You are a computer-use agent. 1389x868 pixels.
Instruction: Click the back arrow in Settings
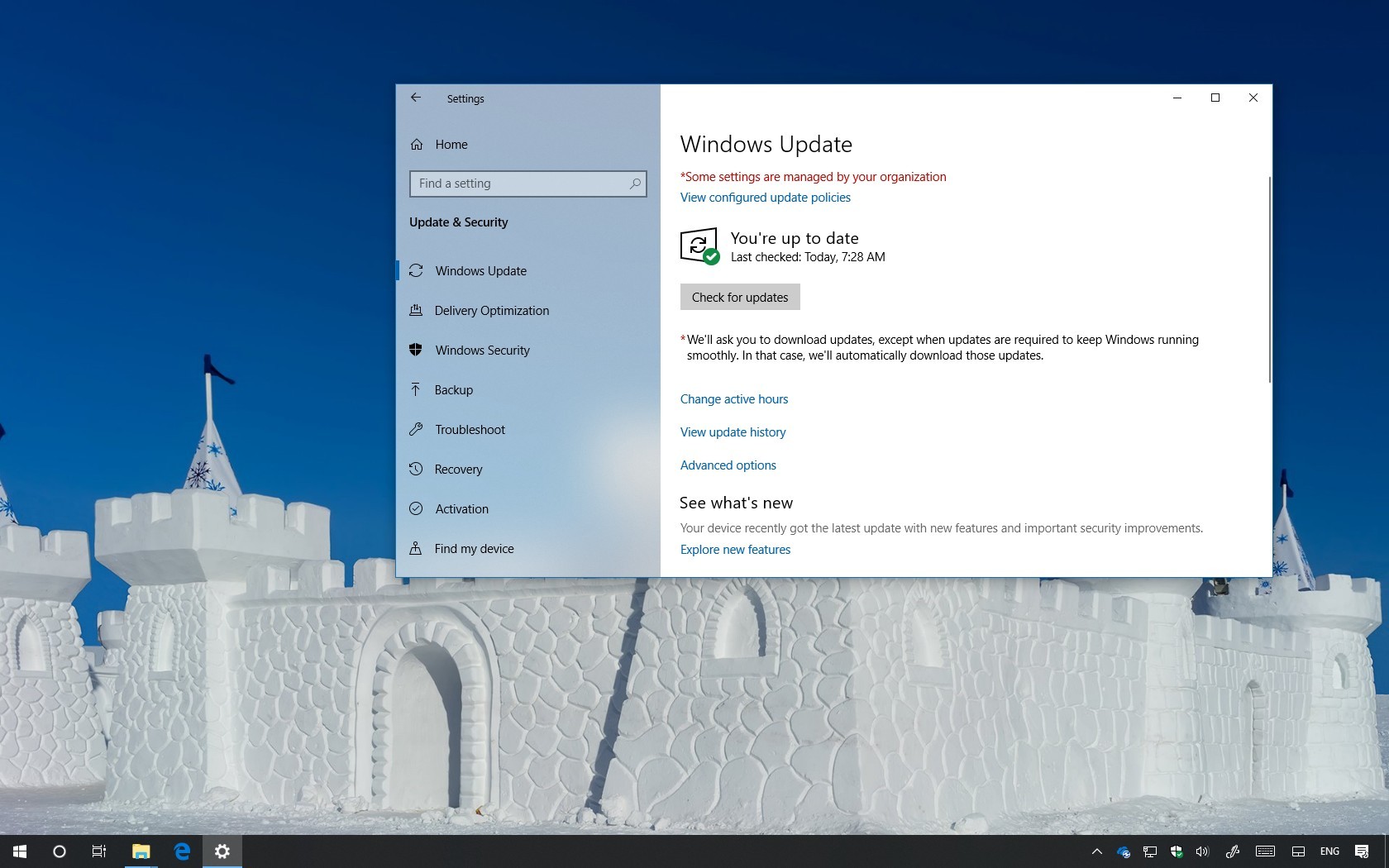coord(416,98)
